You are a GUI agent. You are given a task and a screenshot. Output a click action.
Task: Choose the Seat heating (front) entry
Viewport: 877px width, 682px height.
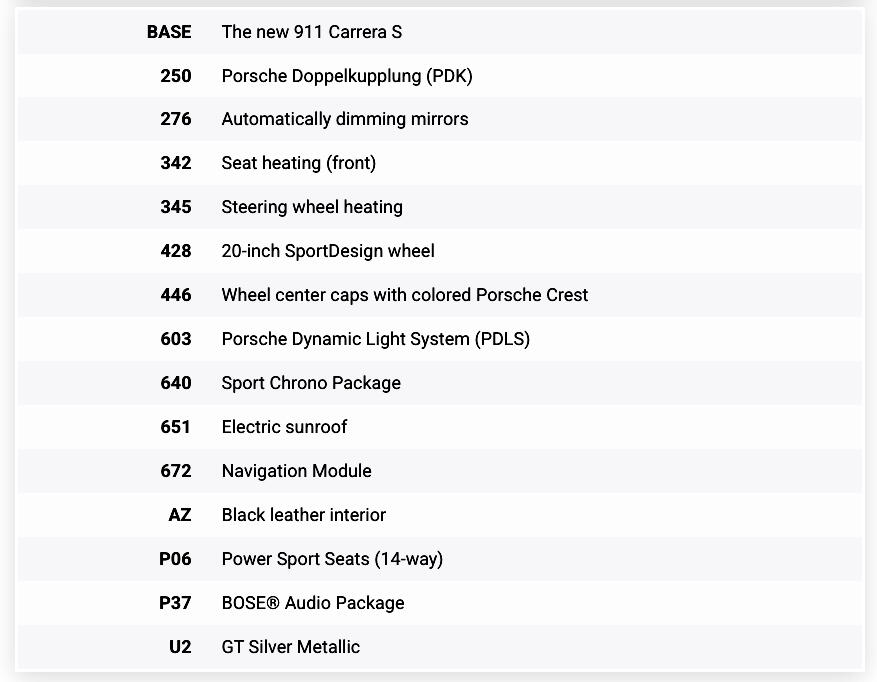point(299,163)
